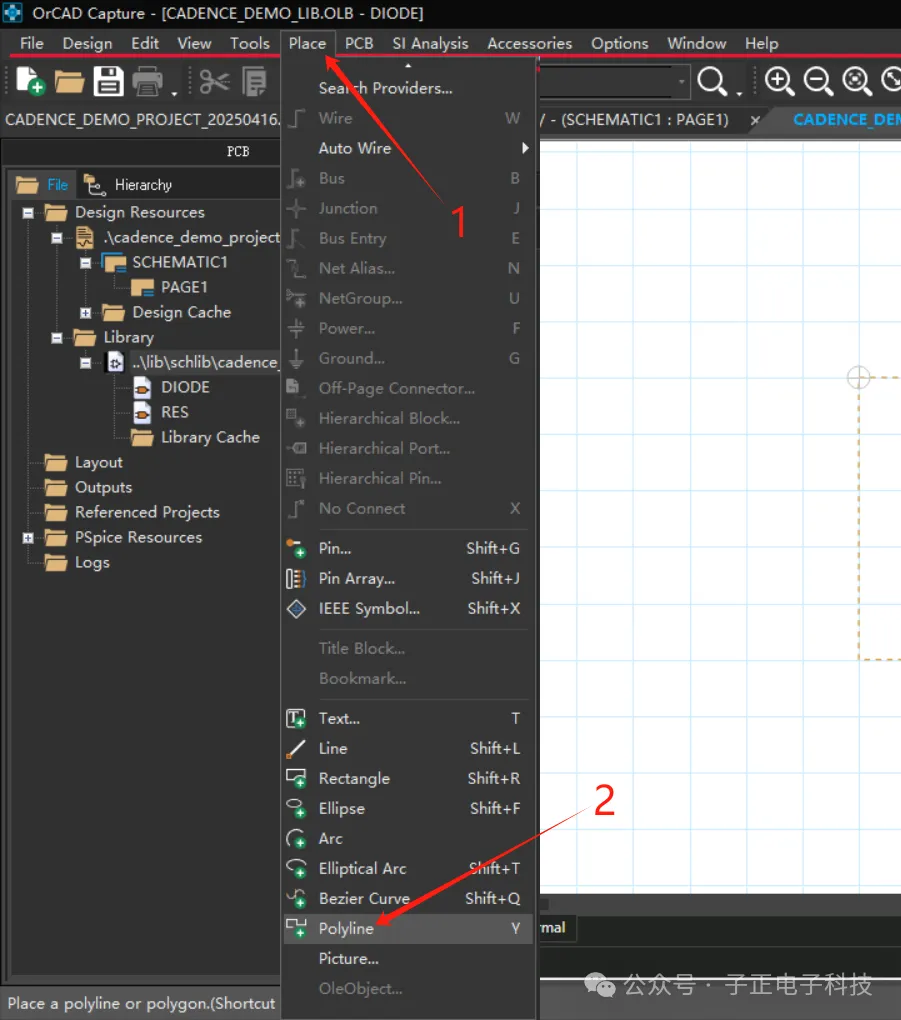Collapse the .\cadence_demo_project design node
Image resolution: width=901 pixels, height=1020 pixels.
coord(57,238)
